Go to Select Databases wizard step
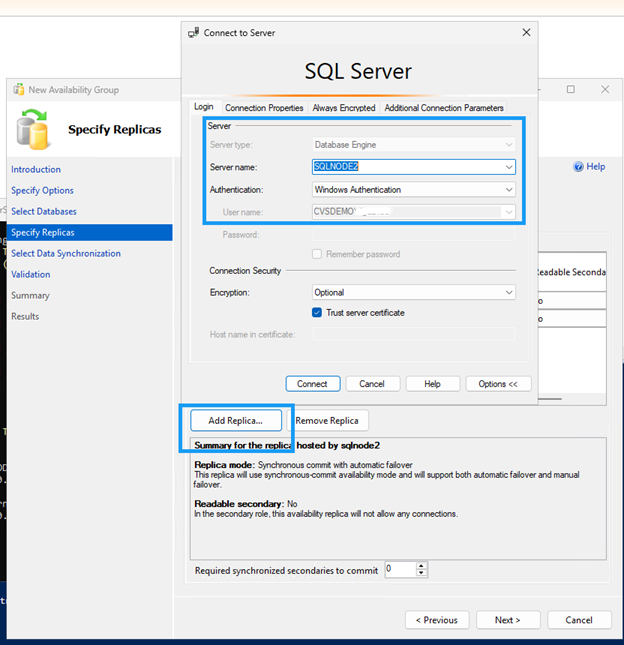This screenshot has width=624, height=645. click(44, 212)
